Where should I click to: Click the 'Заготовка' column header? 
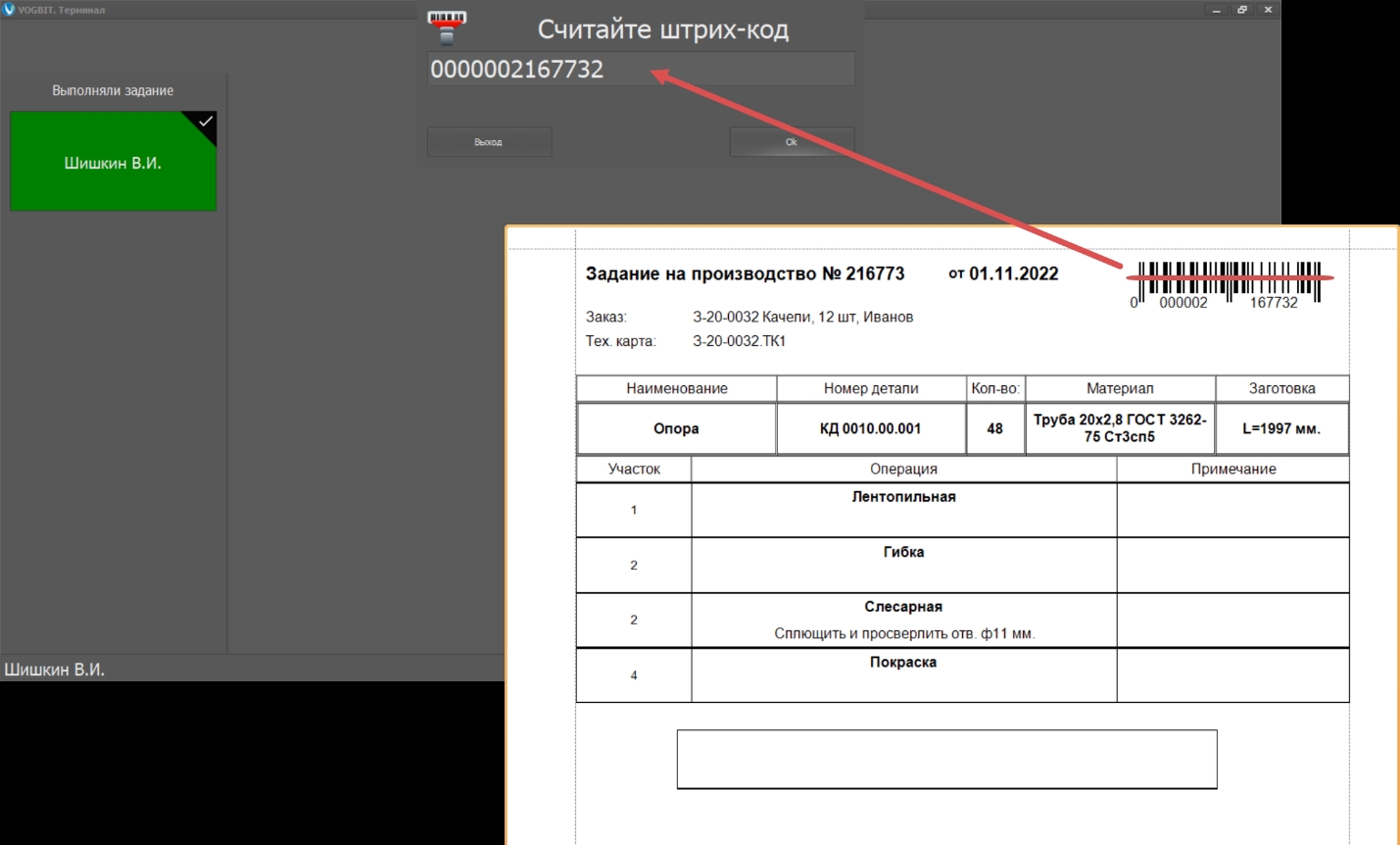point(1281,388)
